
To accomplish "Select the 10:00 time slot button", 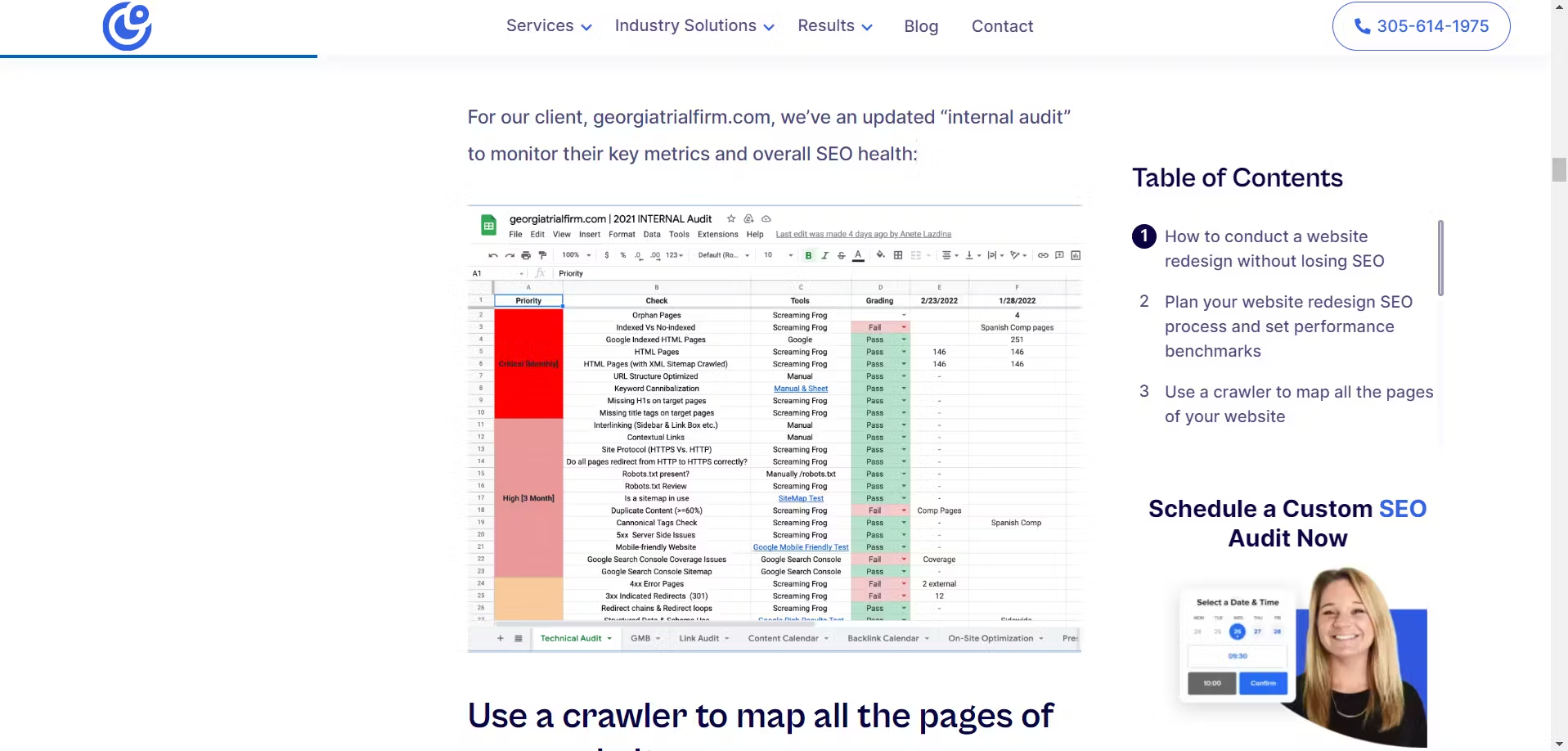I will [x=1212, y=683].
